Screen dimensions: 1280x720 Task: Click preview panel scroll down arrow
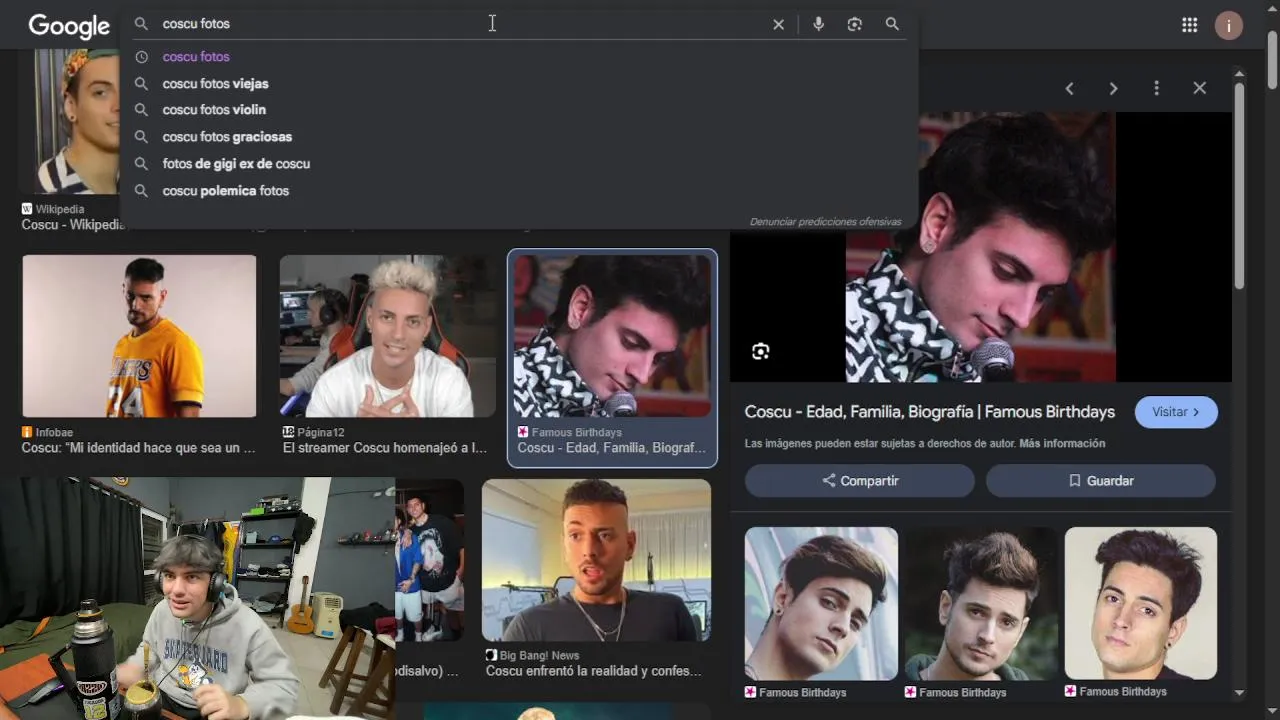point(1239,692)
